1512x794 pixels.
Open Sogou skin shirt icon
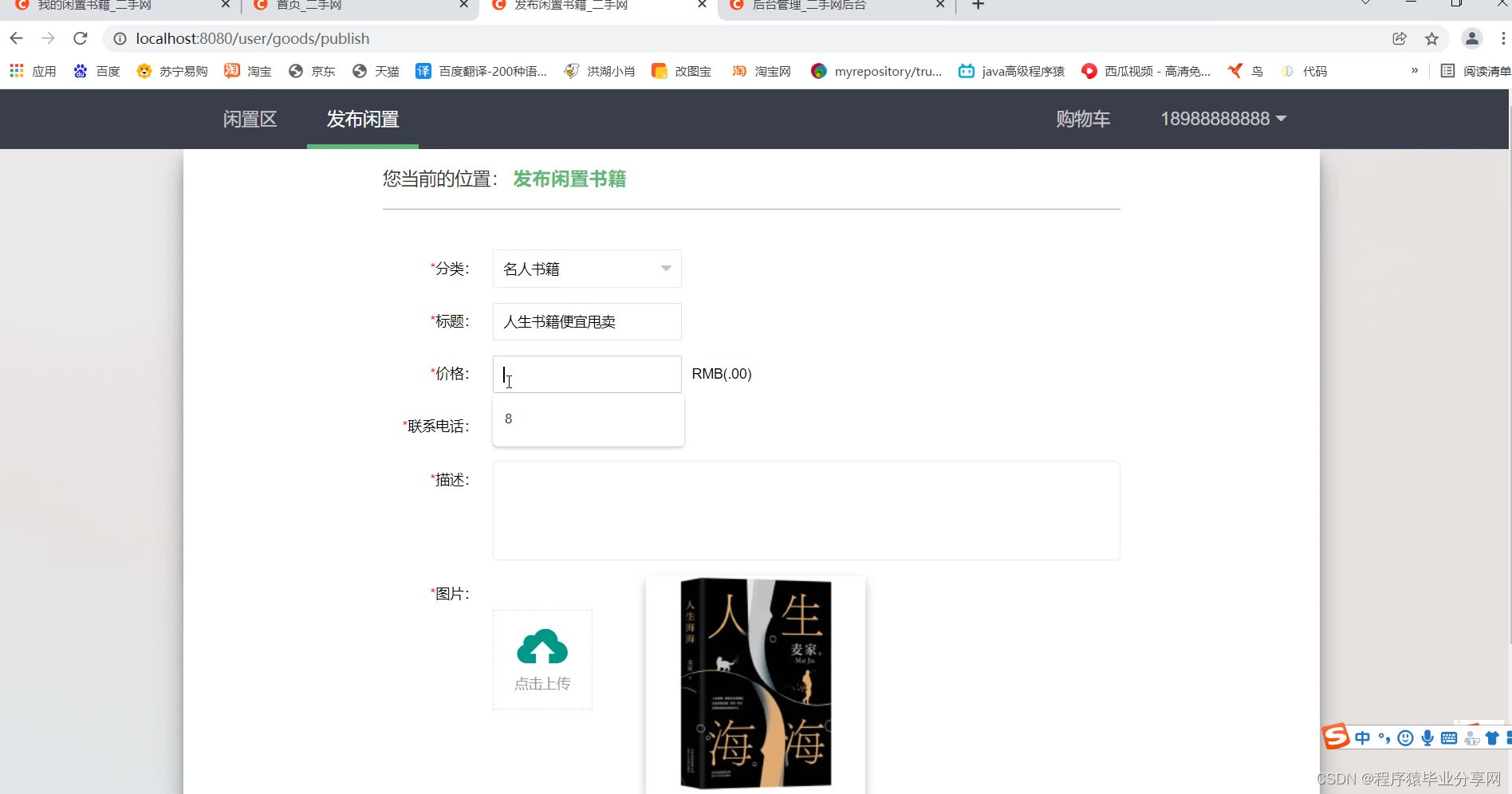[x=1492, y=738]
